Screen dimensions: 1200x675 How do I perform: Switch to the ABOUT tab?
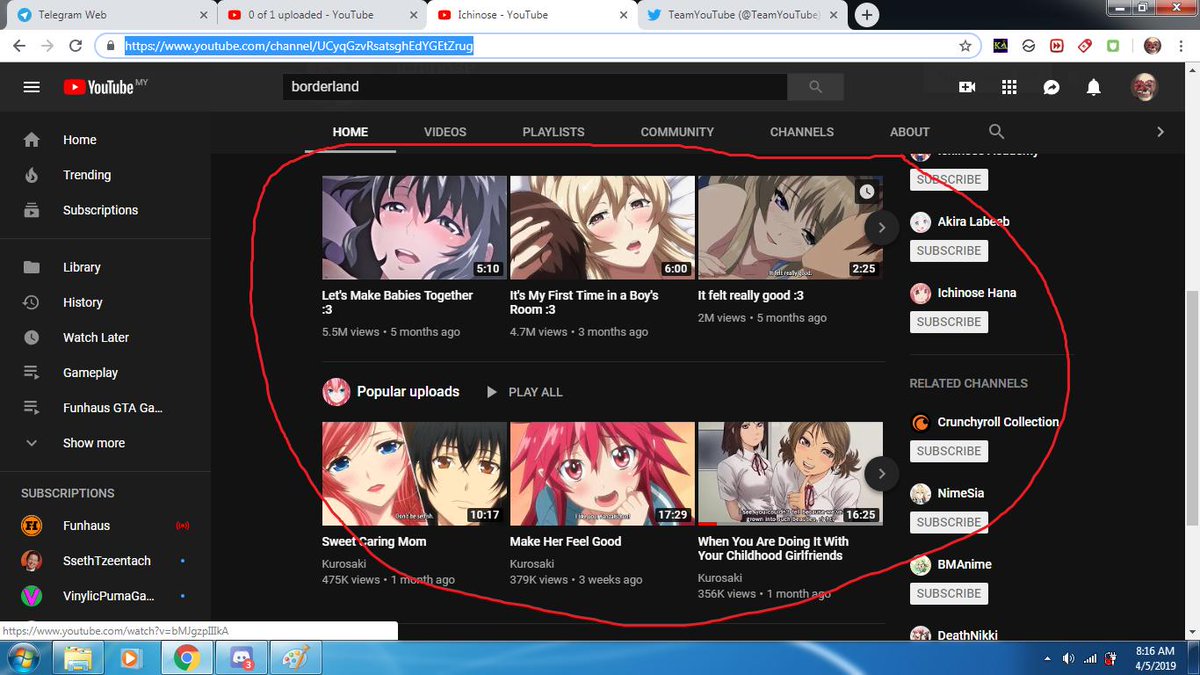(910, 132)
